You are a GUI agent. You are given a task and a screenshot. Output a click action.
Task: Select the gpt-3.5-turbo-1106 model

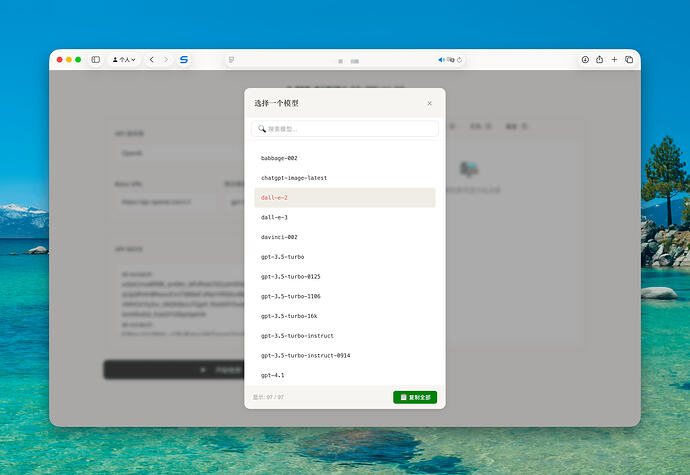point(345,296)
